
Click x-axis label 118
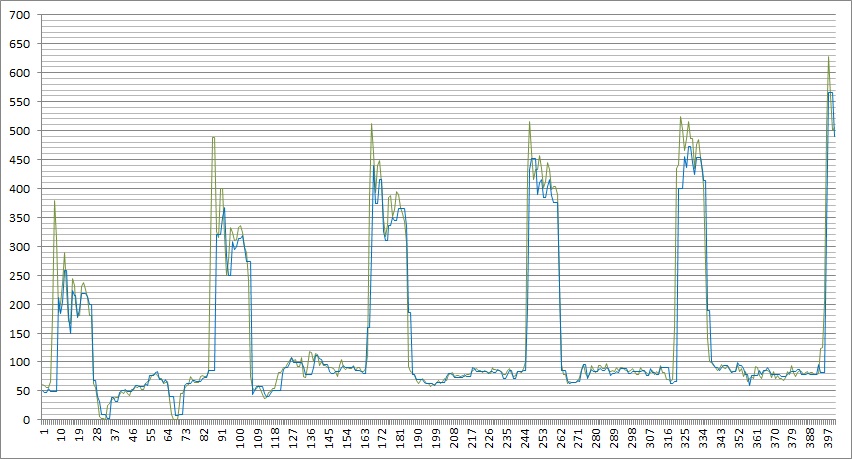click(x=276, y=438)
